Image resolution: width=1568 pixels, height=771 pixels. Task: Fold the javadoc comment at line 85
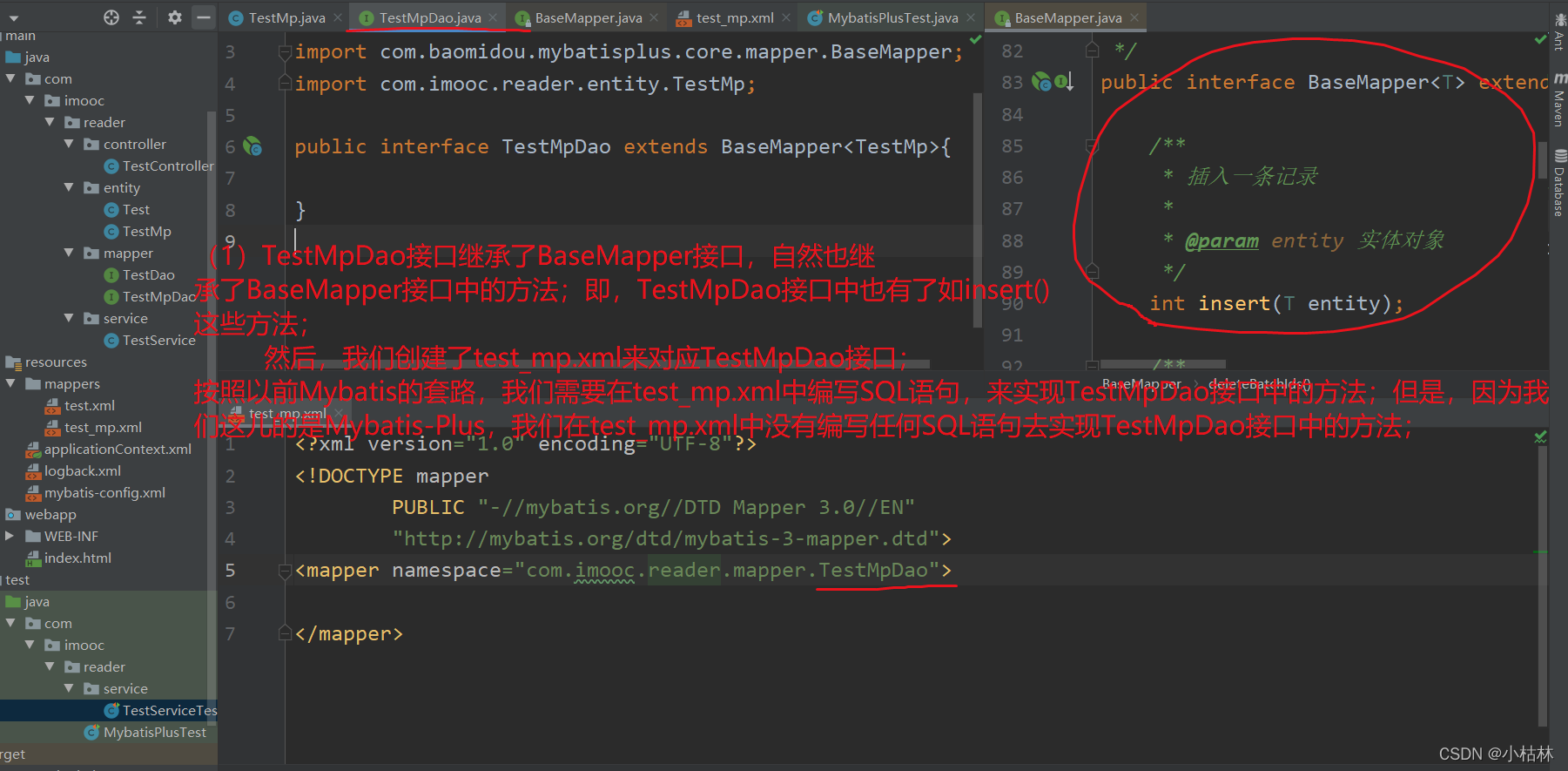pos(1092,145)
